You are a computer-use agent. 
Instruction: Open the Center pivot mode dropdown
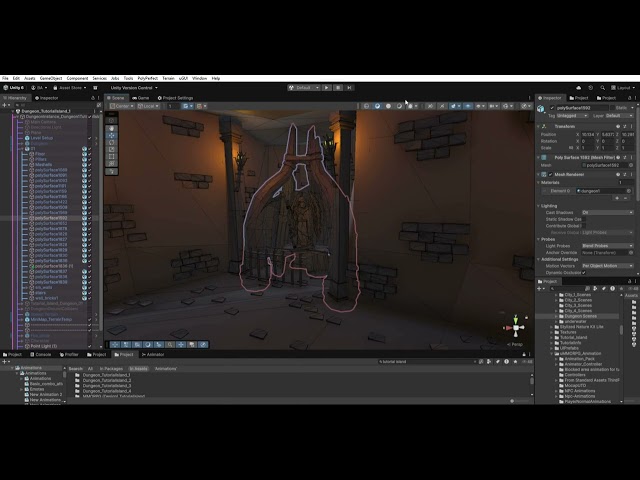click(x=122, y=106)
